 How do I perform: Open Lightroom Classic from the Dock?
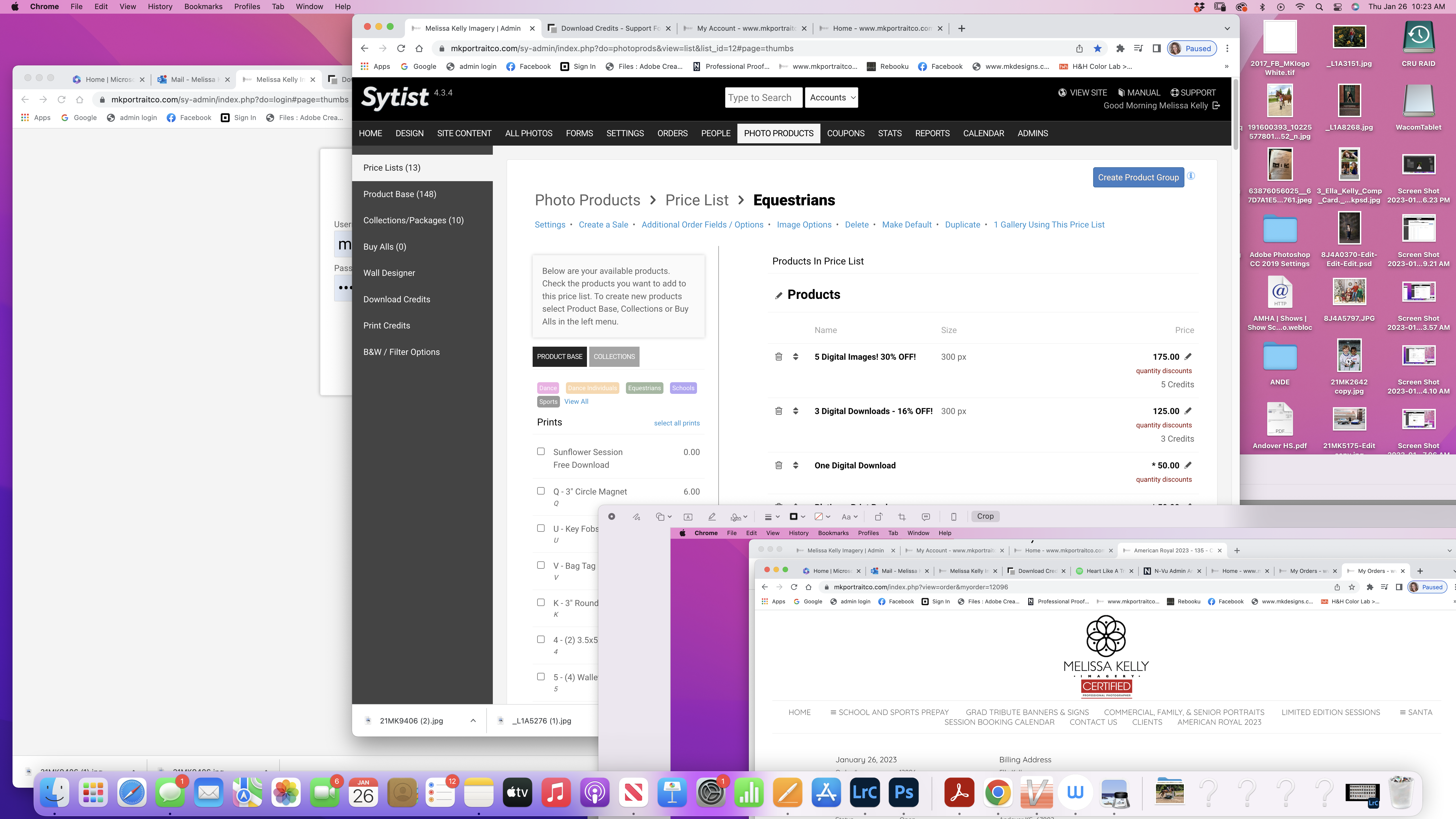(865, 793)
